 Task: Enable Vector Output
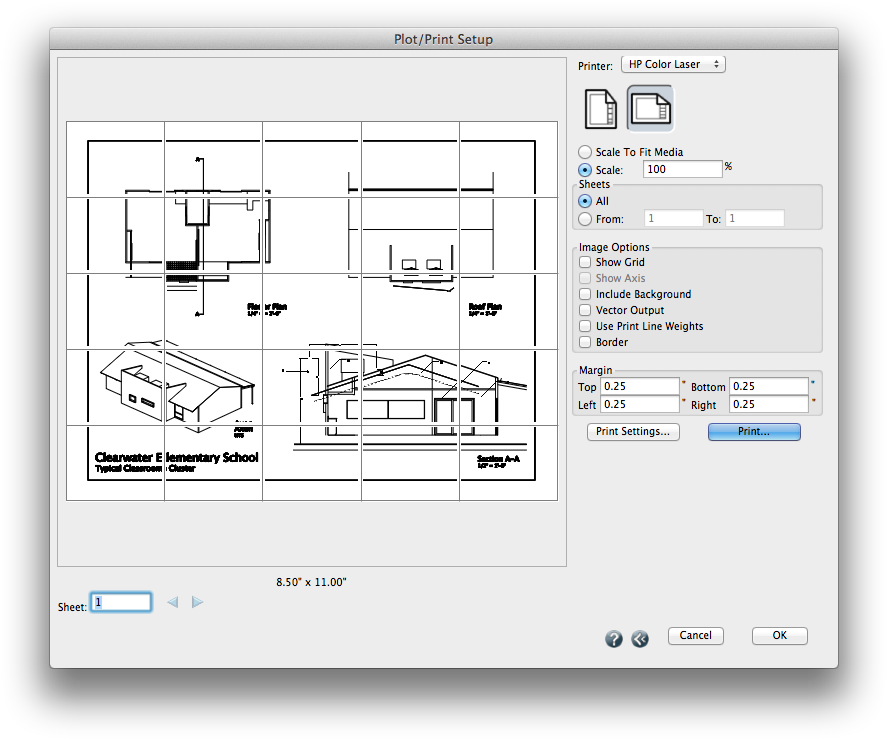click(584, 310)
